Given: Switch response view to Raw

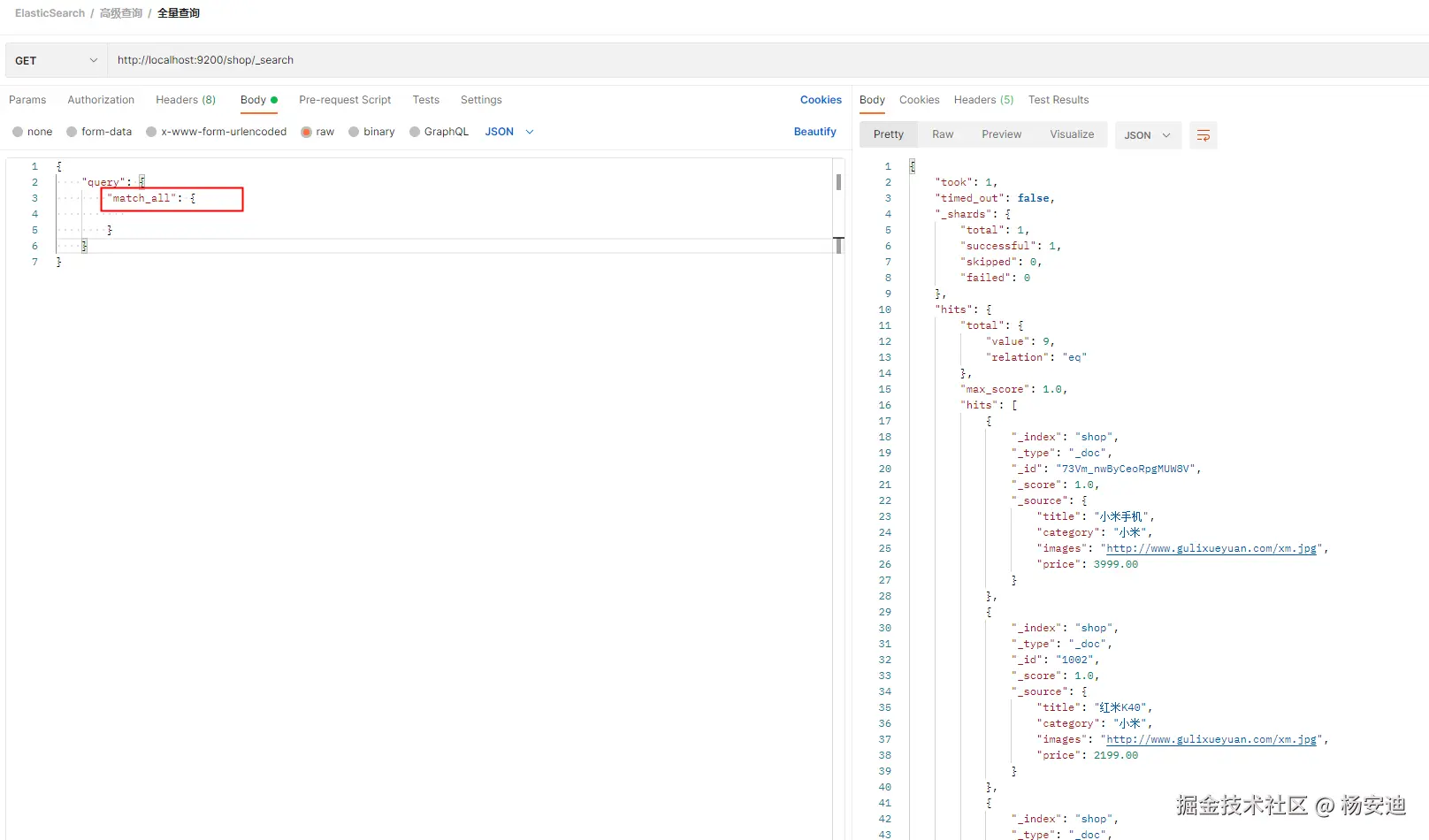Looking at the screenshot, I should pyautogui.click(x=943, y=134).
